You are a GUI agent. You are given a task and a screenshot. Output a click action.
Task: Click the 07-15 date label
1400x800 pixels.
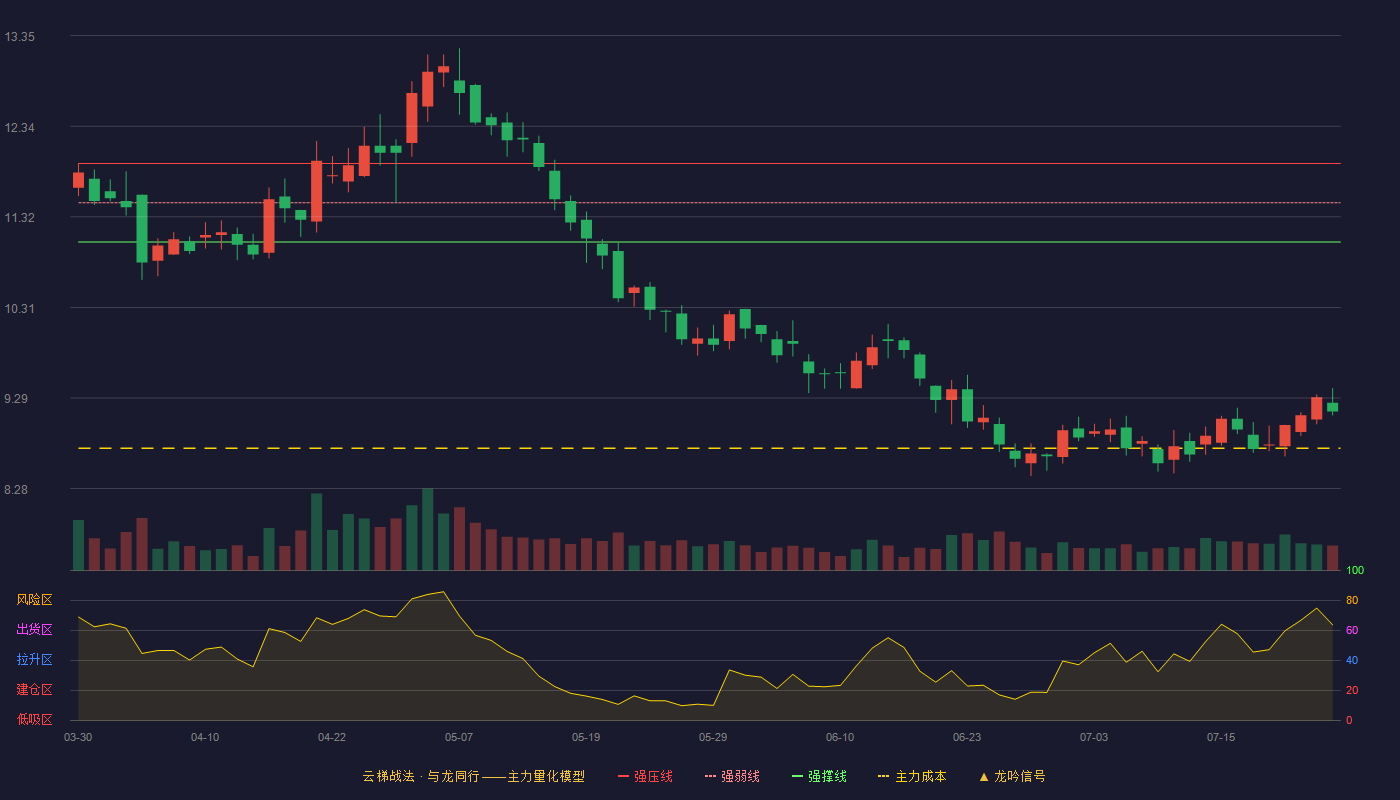pyautogui.click(x=1221, y=737)
